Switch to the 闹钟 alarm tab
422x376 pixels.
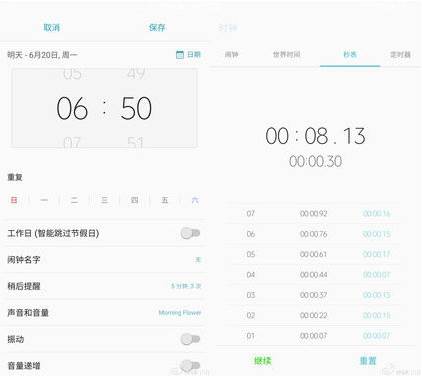pyautogui.click(x=231, y=54)
